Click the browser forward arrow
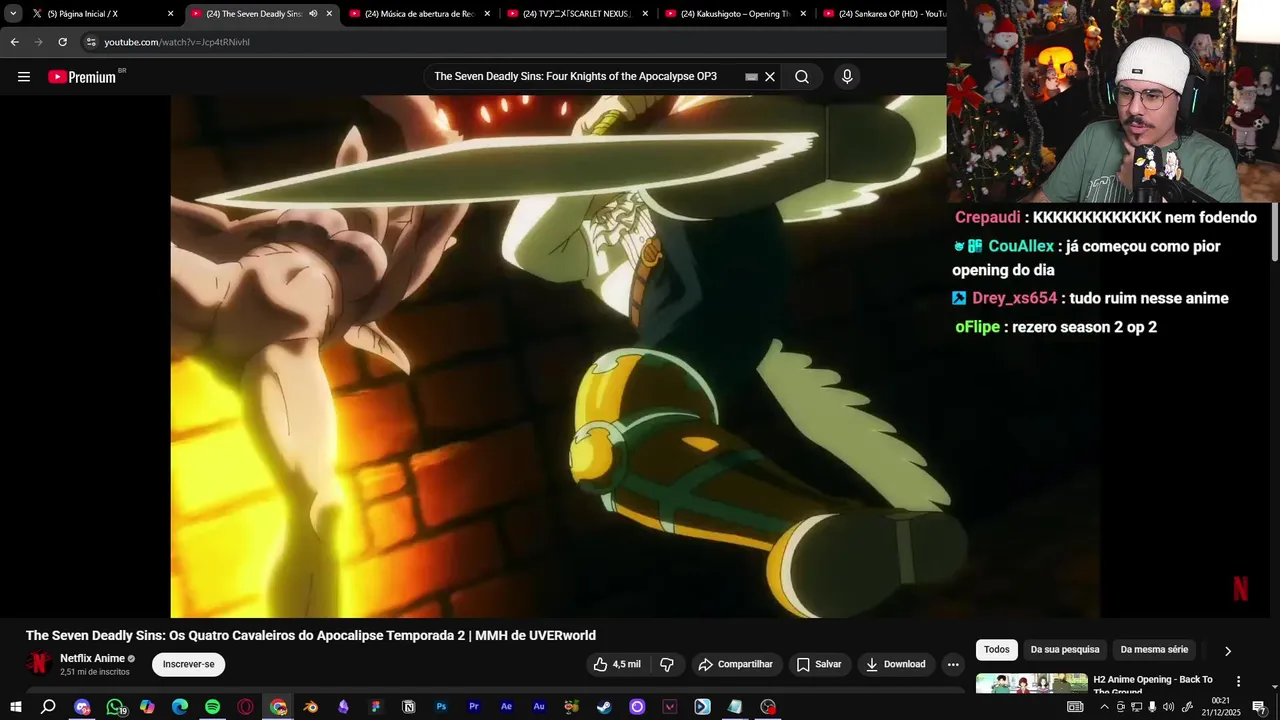The image size is (1280, 720). click(x=38, y=42)
